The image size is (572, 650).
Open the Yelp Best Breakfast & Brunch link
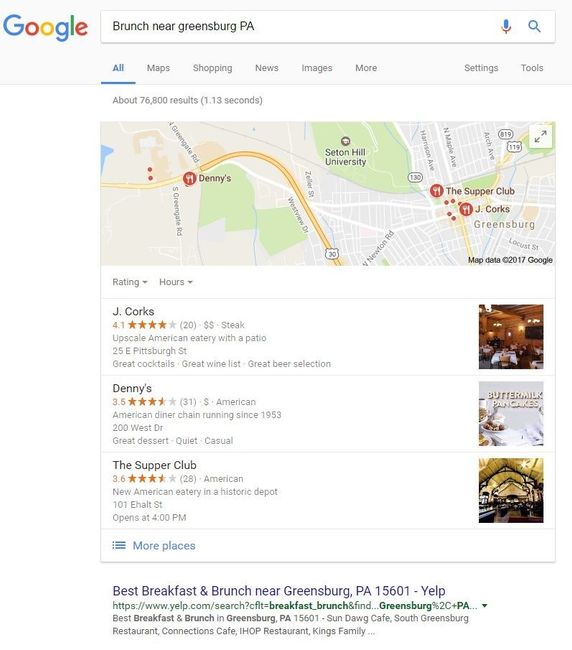coord(279,590)
